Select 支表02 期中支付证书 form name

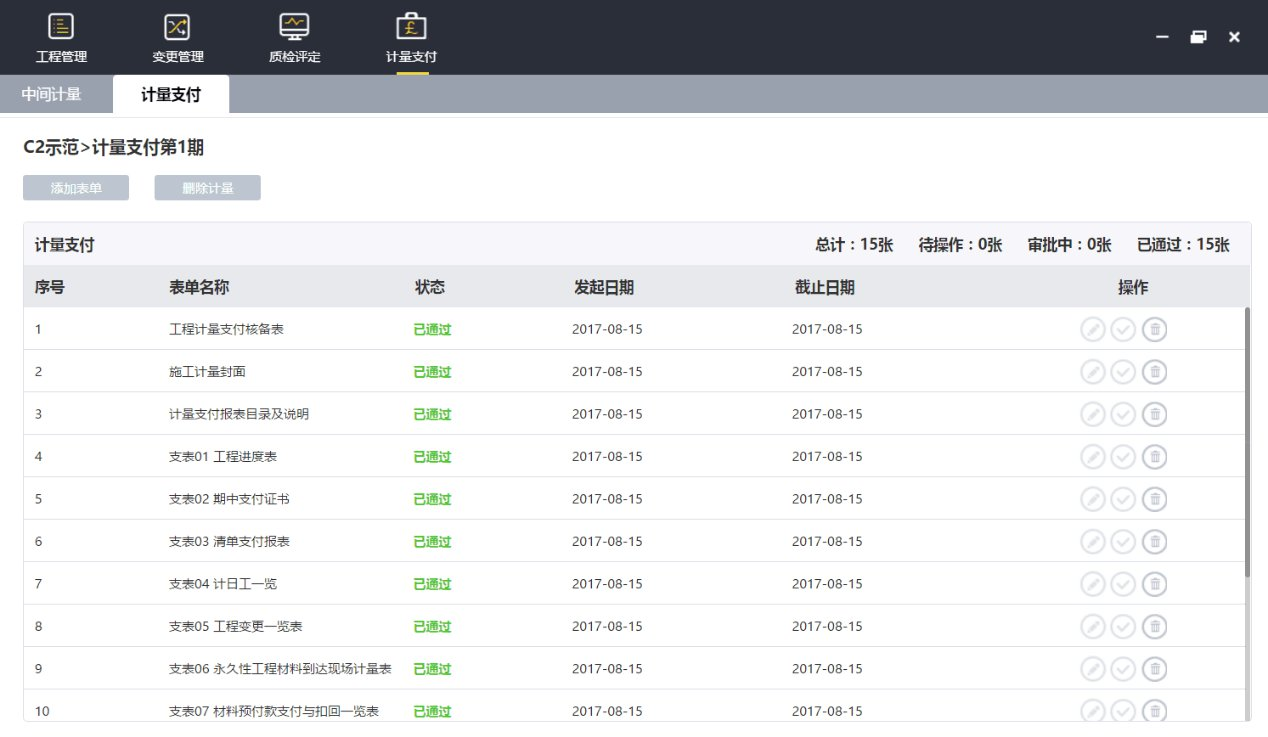pos(229,499)
